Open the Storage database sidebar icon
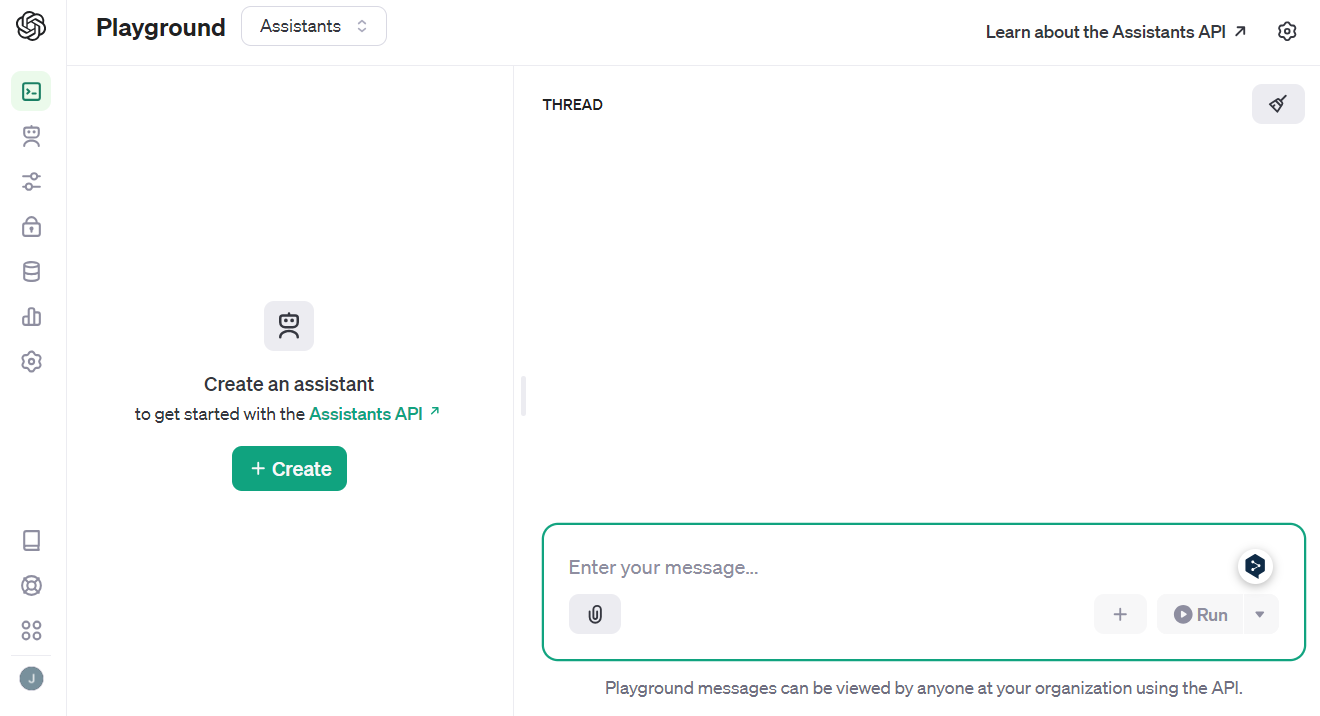The width and height of the screenshot is (1320, 716). pos(31,272)
